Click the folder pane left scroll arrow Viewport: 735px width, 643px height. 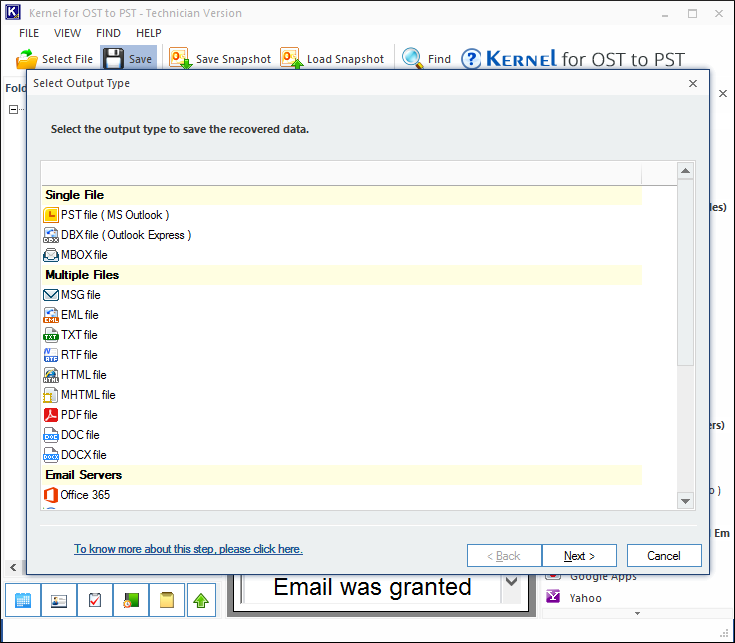coord(13,568)
